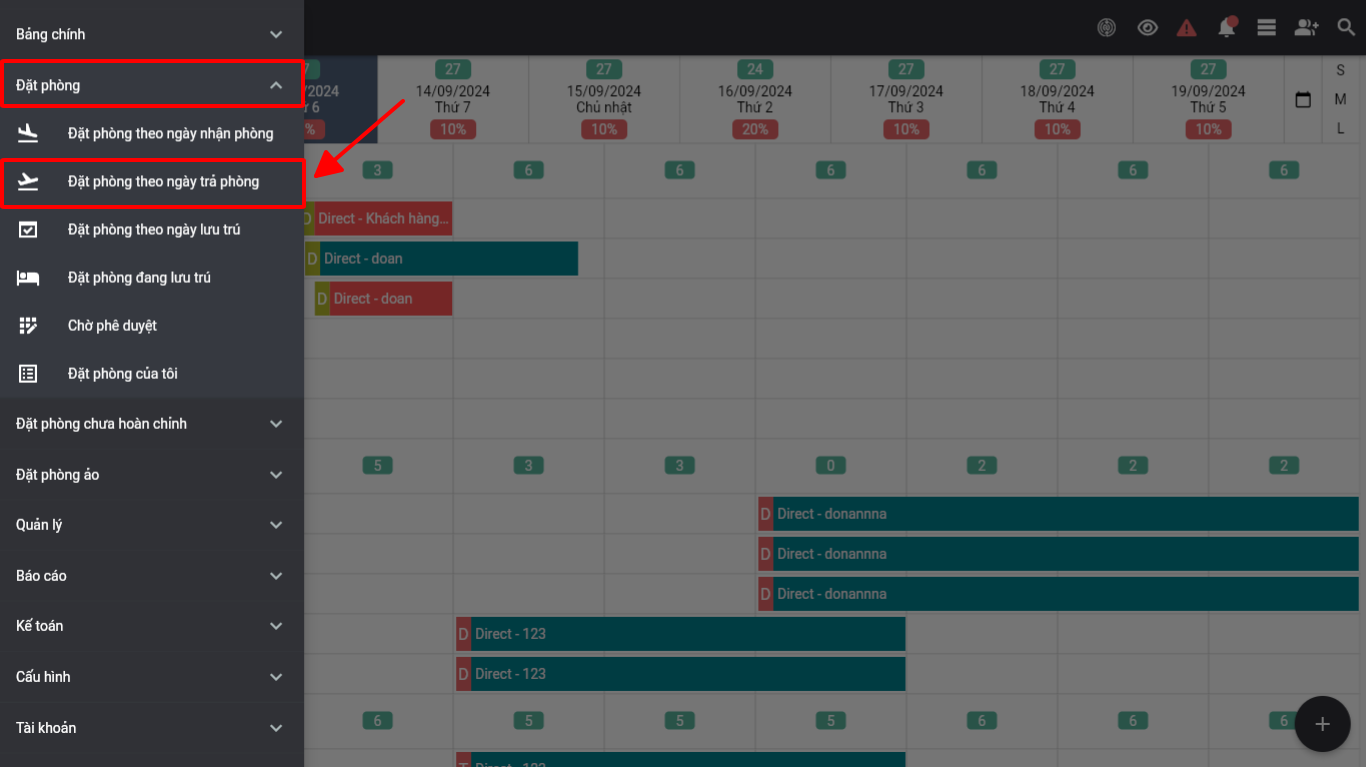This screenshot has width=1366, height=767.
Task: Click the checked calendar icon for stay-date bookings
Action: pos(28,229)
